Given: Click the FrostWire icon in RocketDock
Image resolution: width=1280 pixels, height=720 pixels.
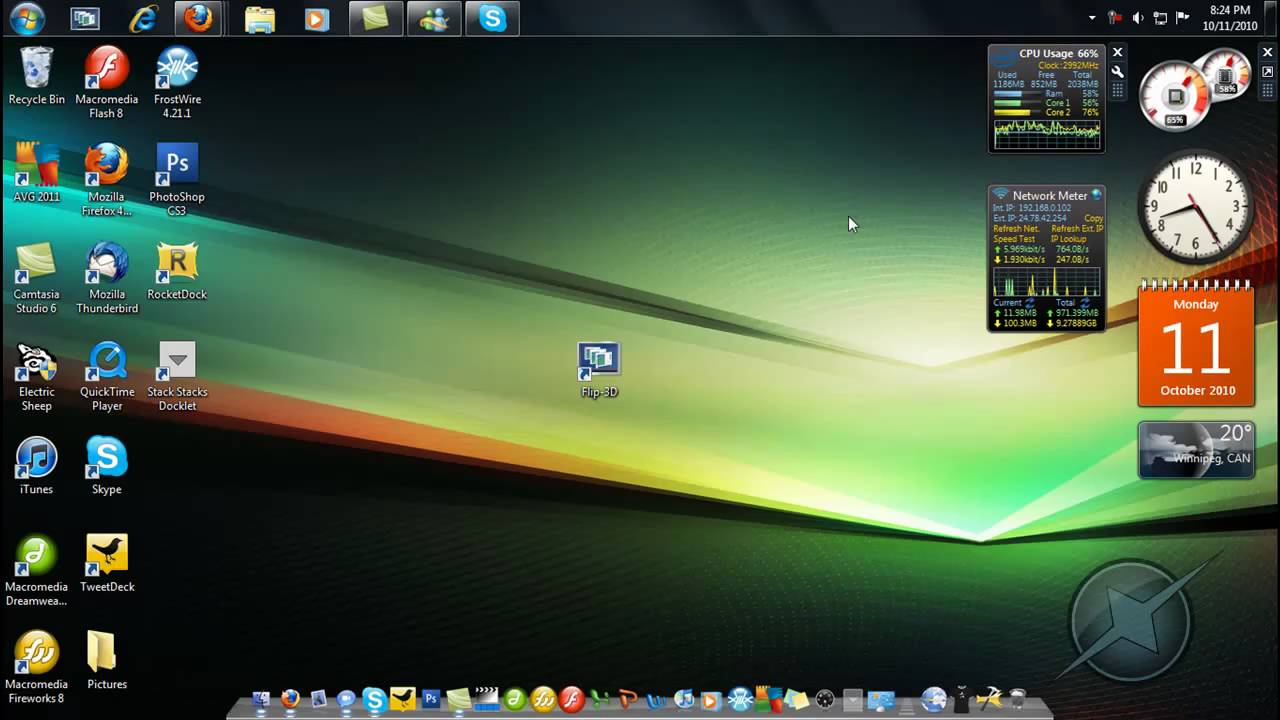Looking at the screenshot, I should coord(740,699).
